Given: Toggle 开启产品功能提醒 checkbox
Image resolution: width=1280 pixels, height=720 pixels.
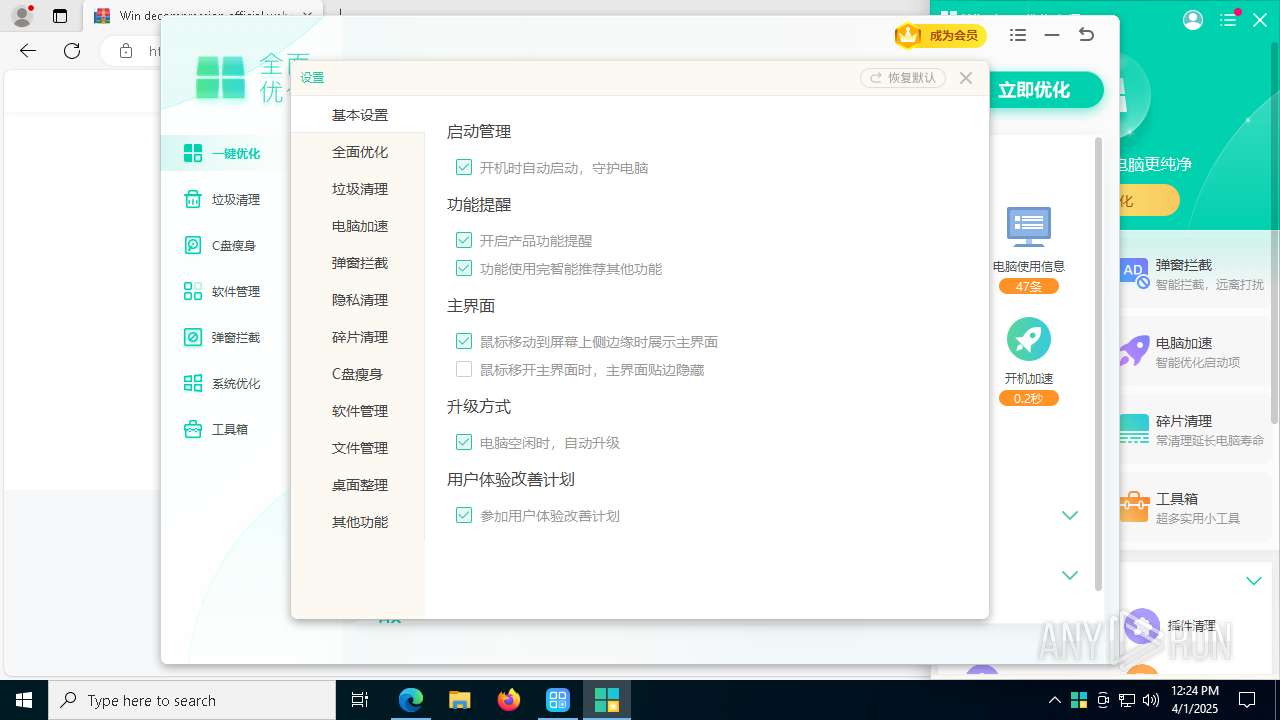Looking at the screenshot, I should coord(464,240).
